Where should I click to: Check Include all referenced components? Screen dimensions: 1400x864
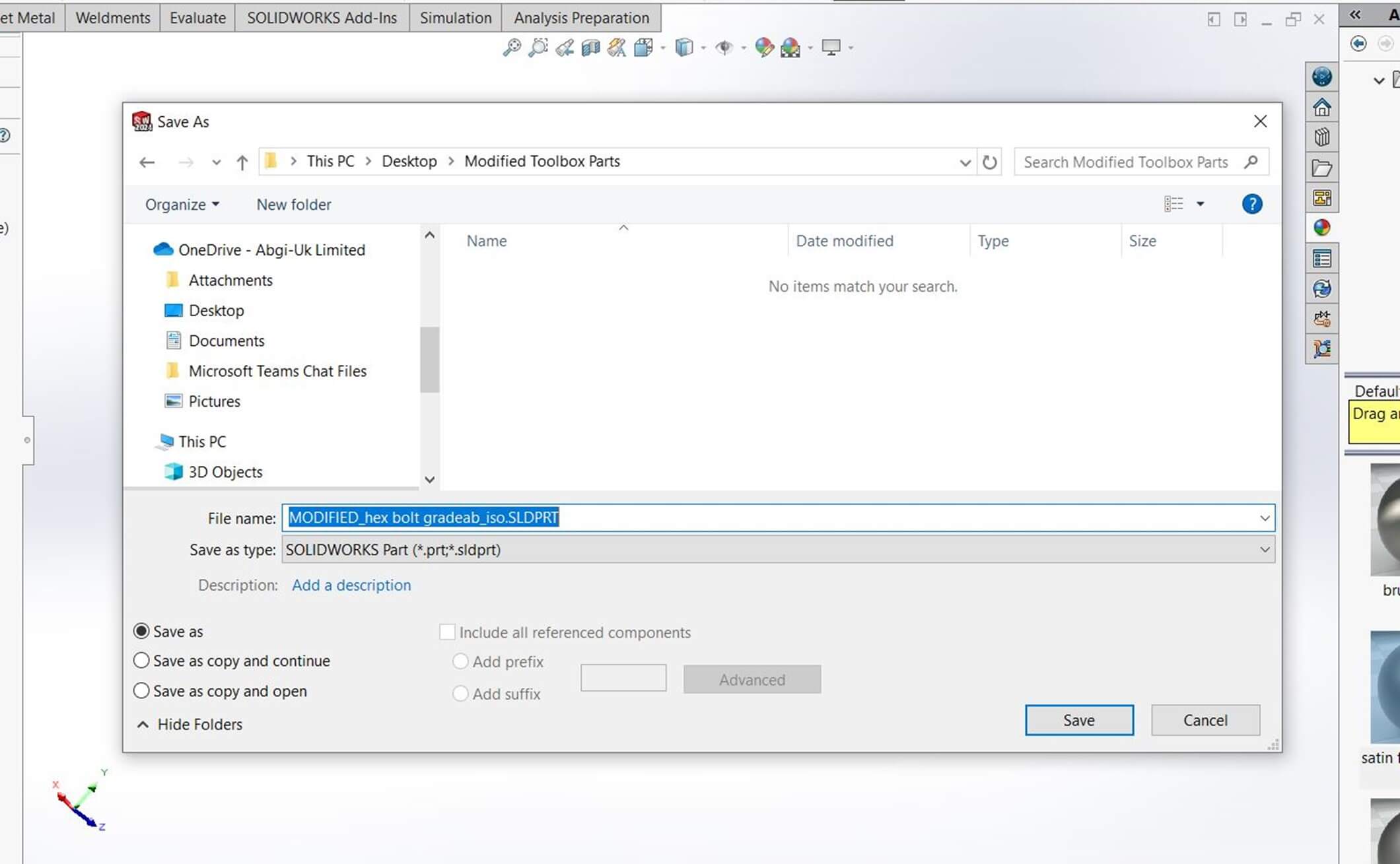tap(447, 632)
